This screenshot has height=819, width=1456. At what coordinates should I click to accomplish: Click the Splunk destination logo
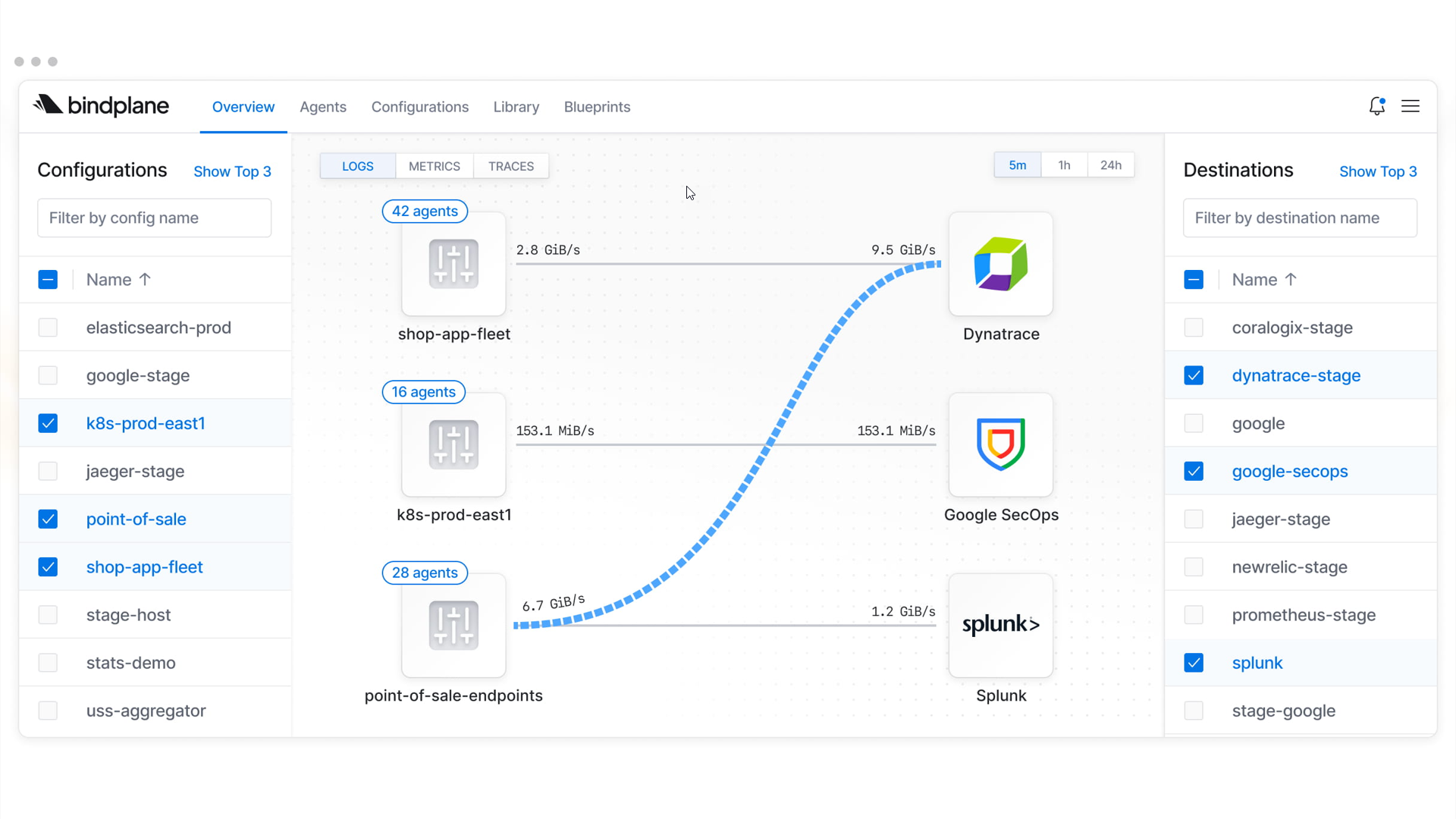coord(1001,625)
